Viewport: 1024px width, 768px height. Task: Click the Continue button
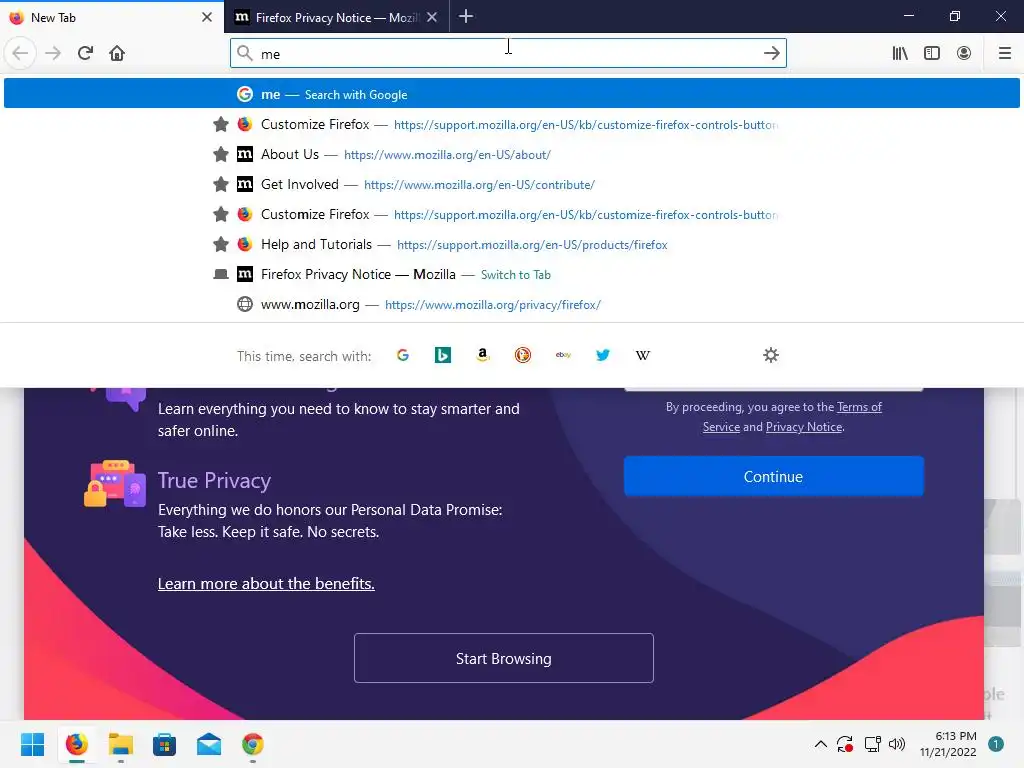[774, 477]
